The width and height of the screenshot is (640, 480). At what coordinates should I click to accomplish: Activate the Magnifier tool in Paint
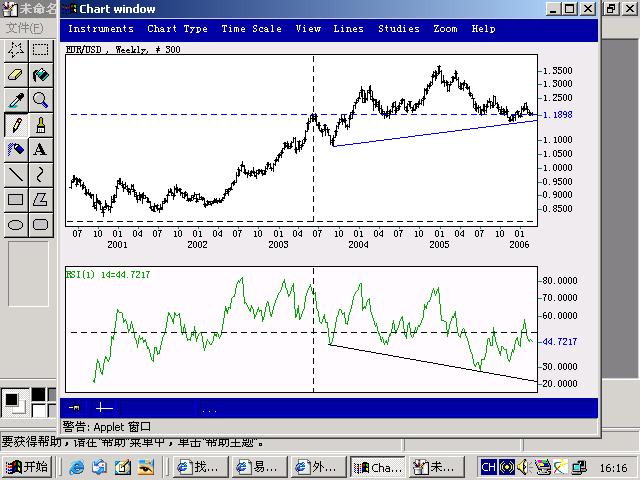click(x=40, y=100)
